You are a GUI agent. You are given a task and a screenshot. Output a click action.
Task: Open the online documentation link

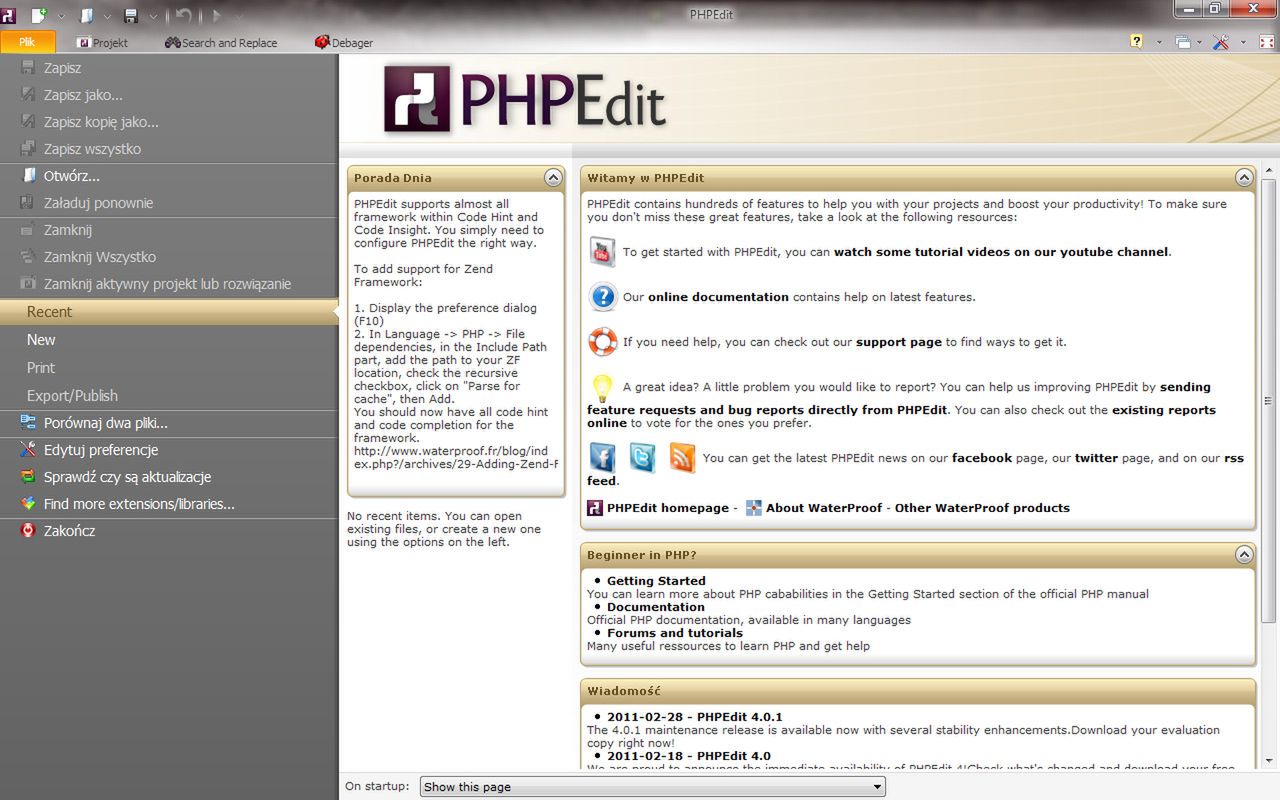[x=718, y=297]
